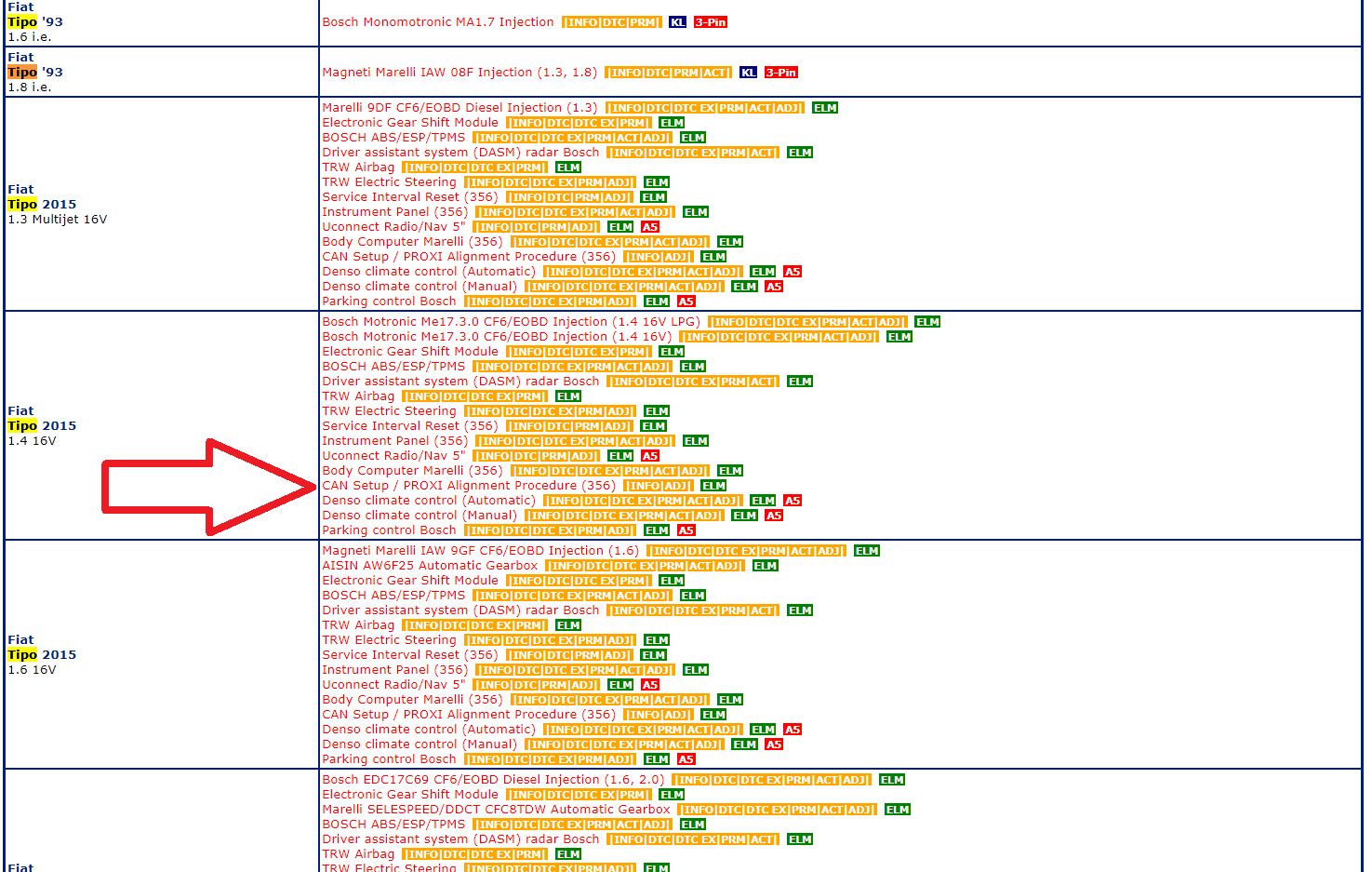
Task: Open Uconnect Radio/Nav 5" link in 1.6 16V group
Action: [x=393, y=685]
